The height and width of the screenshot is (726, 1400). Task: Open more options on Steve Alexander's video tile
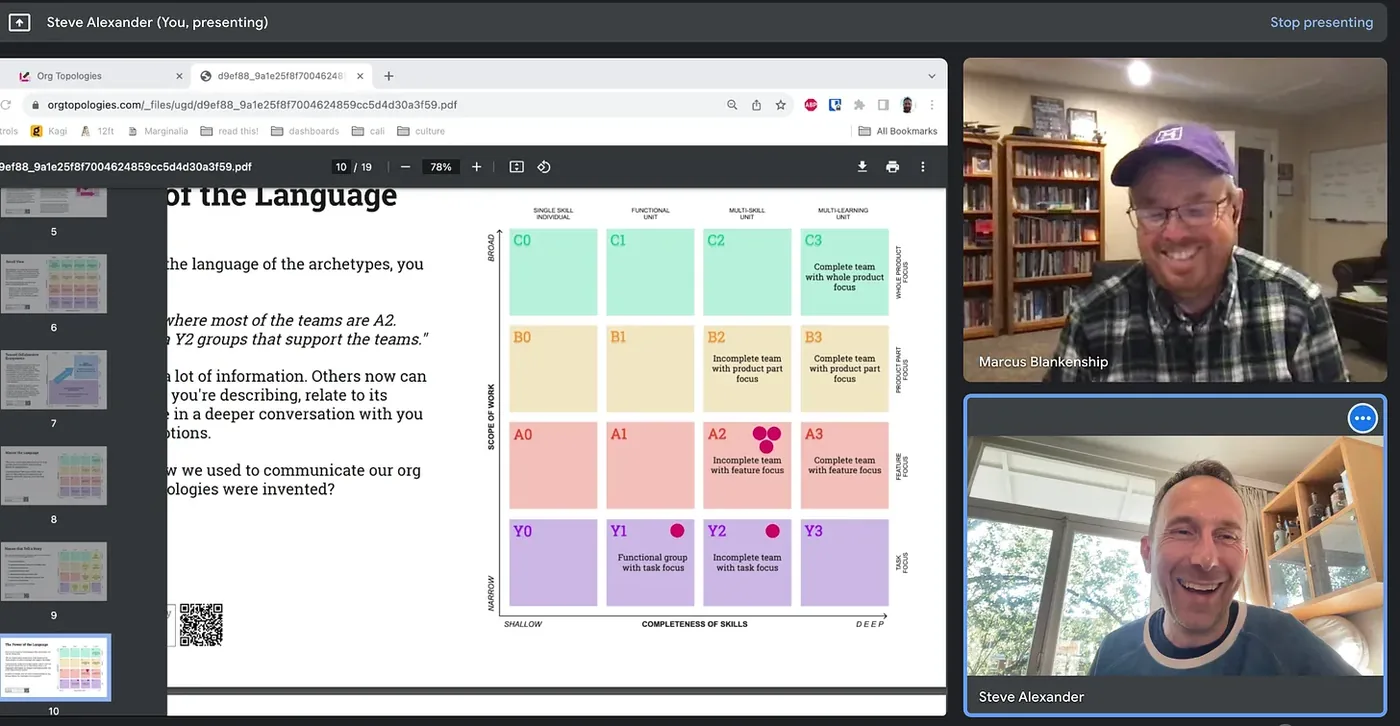click(x=1362, y=418)
